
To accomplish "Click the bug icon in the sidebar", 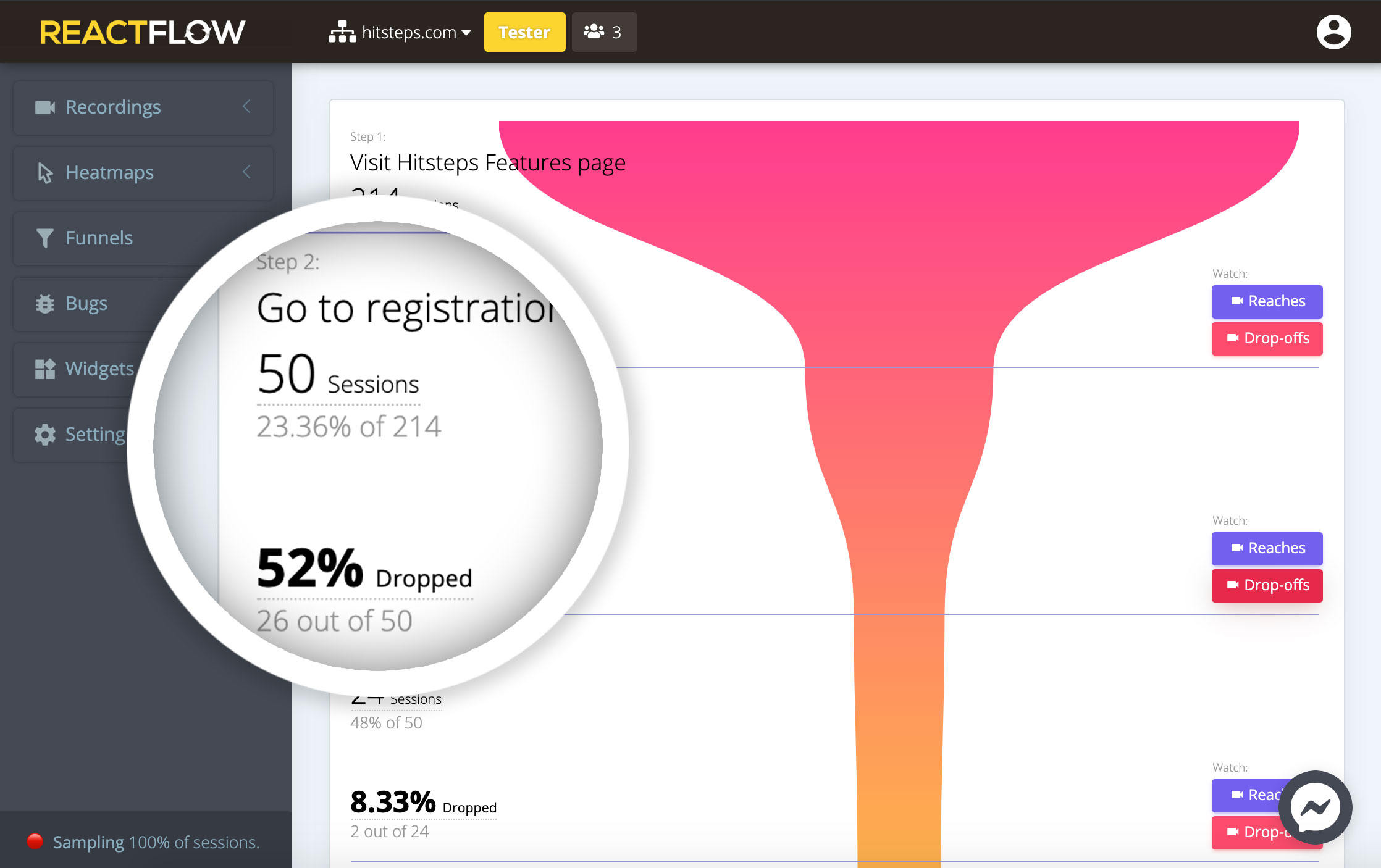I will pyautogui.click(x=44, y=304).
